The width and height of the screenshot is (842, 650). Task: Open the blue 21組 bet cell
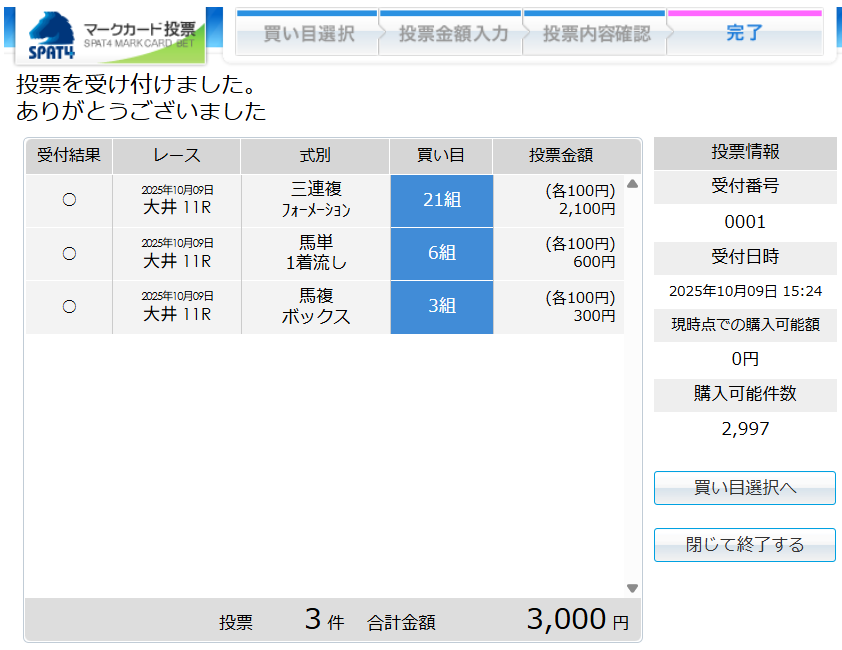[441, 200]
